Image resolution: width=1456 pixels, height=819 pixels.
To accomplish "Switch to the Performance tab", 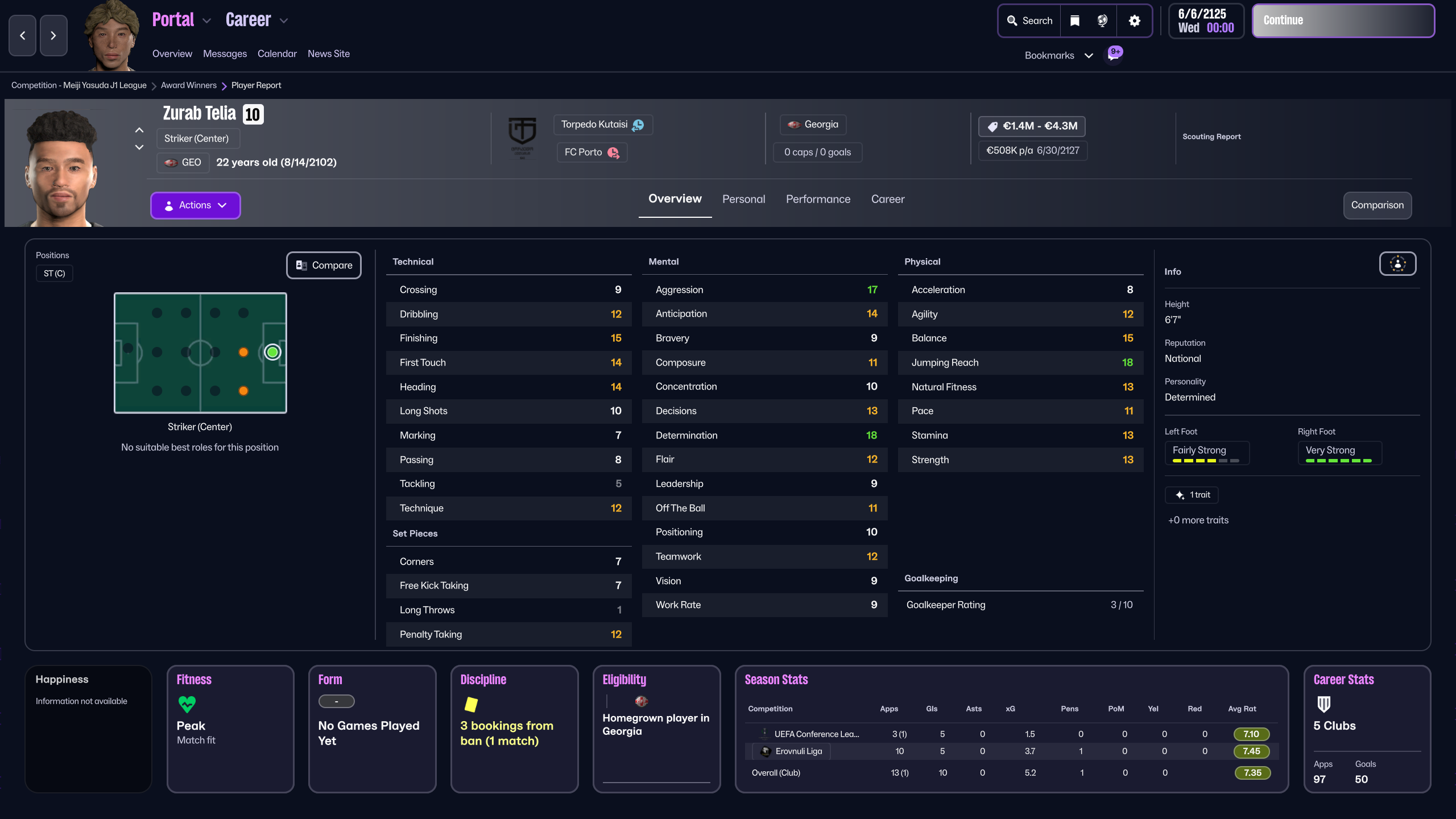I will click(818, 199).
